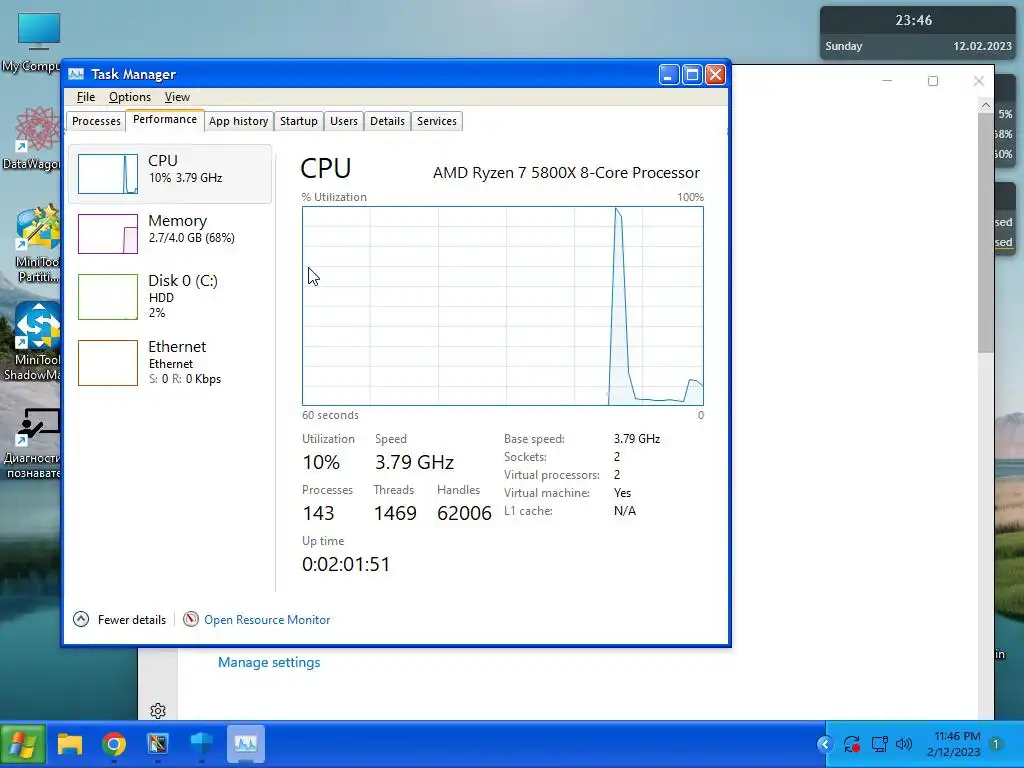Open File Explorer from the taskbar
The image size is (1024, 768).
(x=70, y=744)
